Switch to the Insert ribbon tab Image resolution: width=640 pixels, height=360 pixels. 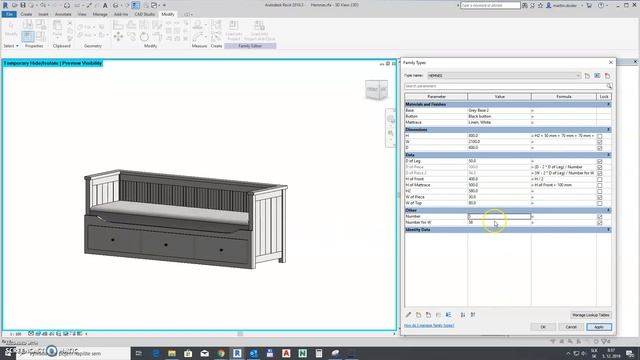43,14
